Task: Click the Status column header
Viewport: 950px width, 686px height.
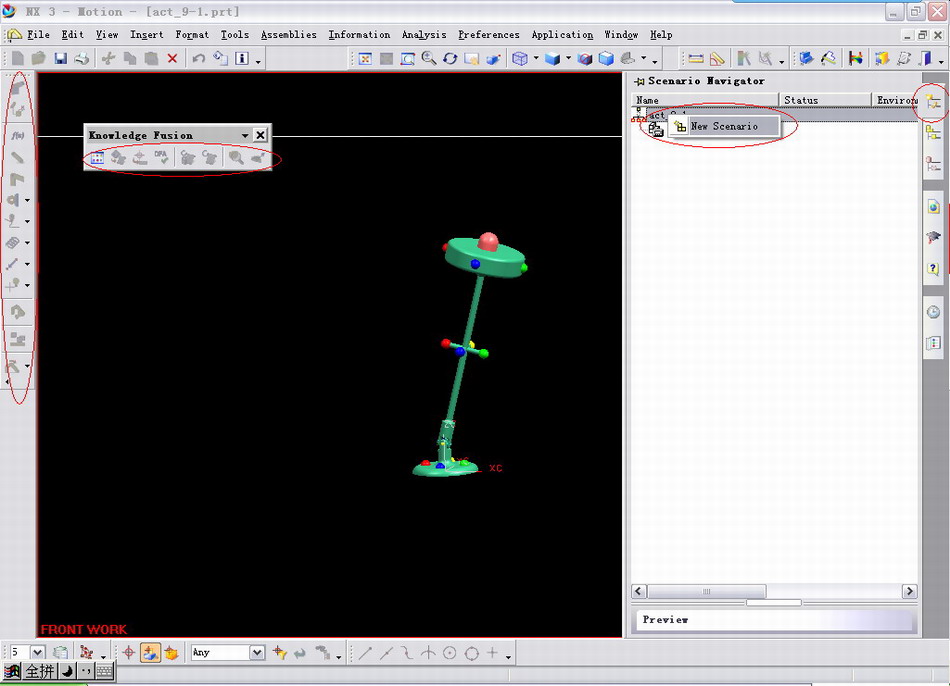Action: pyautogui.click(x=825, y=100)
